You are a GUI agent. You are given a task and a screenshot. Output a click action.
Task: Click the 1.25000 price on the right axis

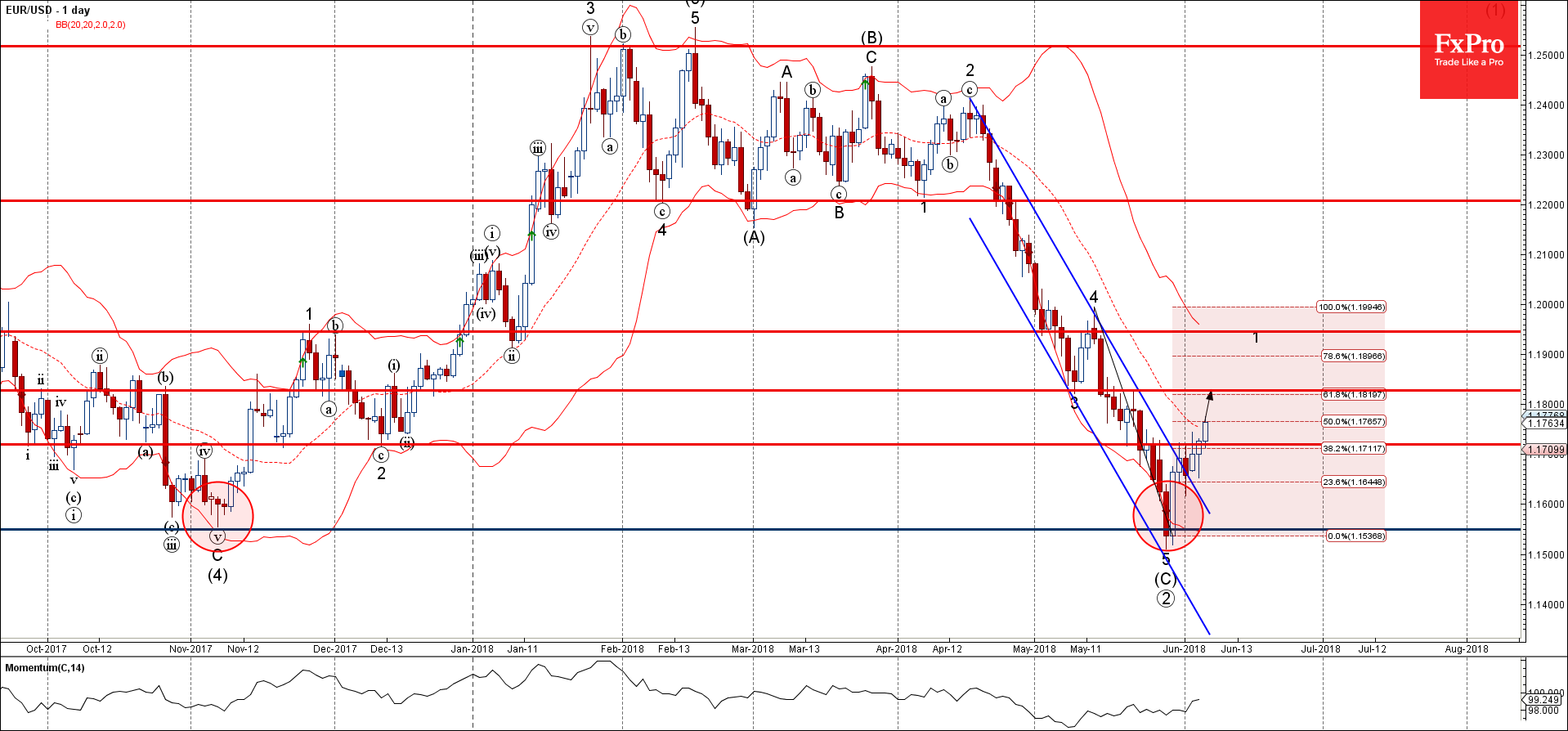1545,56
